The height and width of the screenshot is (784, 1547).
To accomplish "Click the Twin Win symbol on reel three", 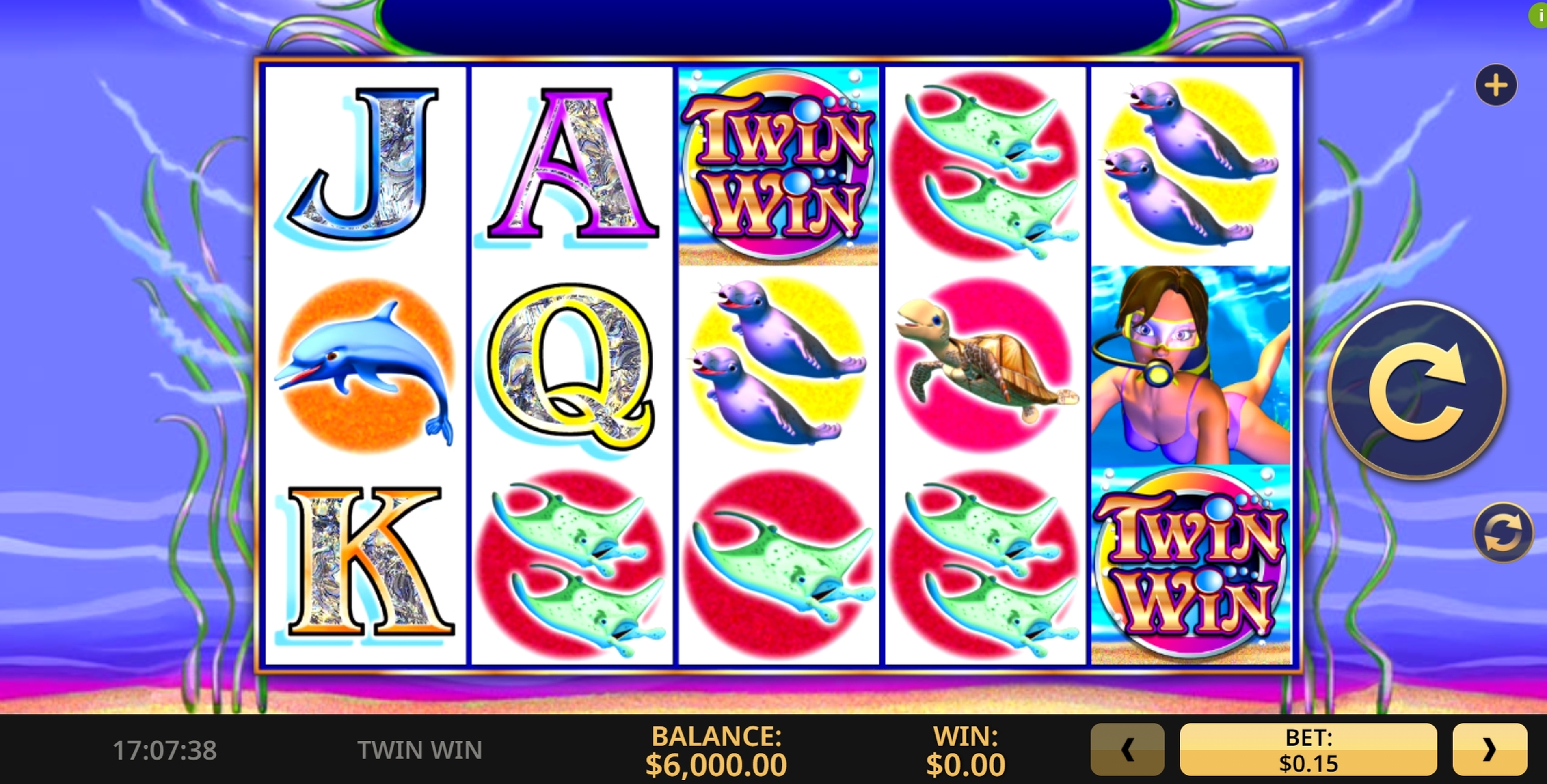I will [x=778, y=166].
